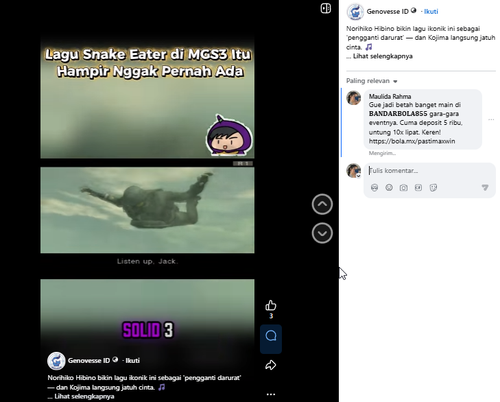Toggle the side panel view icon
The image size is (500, 402).
point(326,9)
